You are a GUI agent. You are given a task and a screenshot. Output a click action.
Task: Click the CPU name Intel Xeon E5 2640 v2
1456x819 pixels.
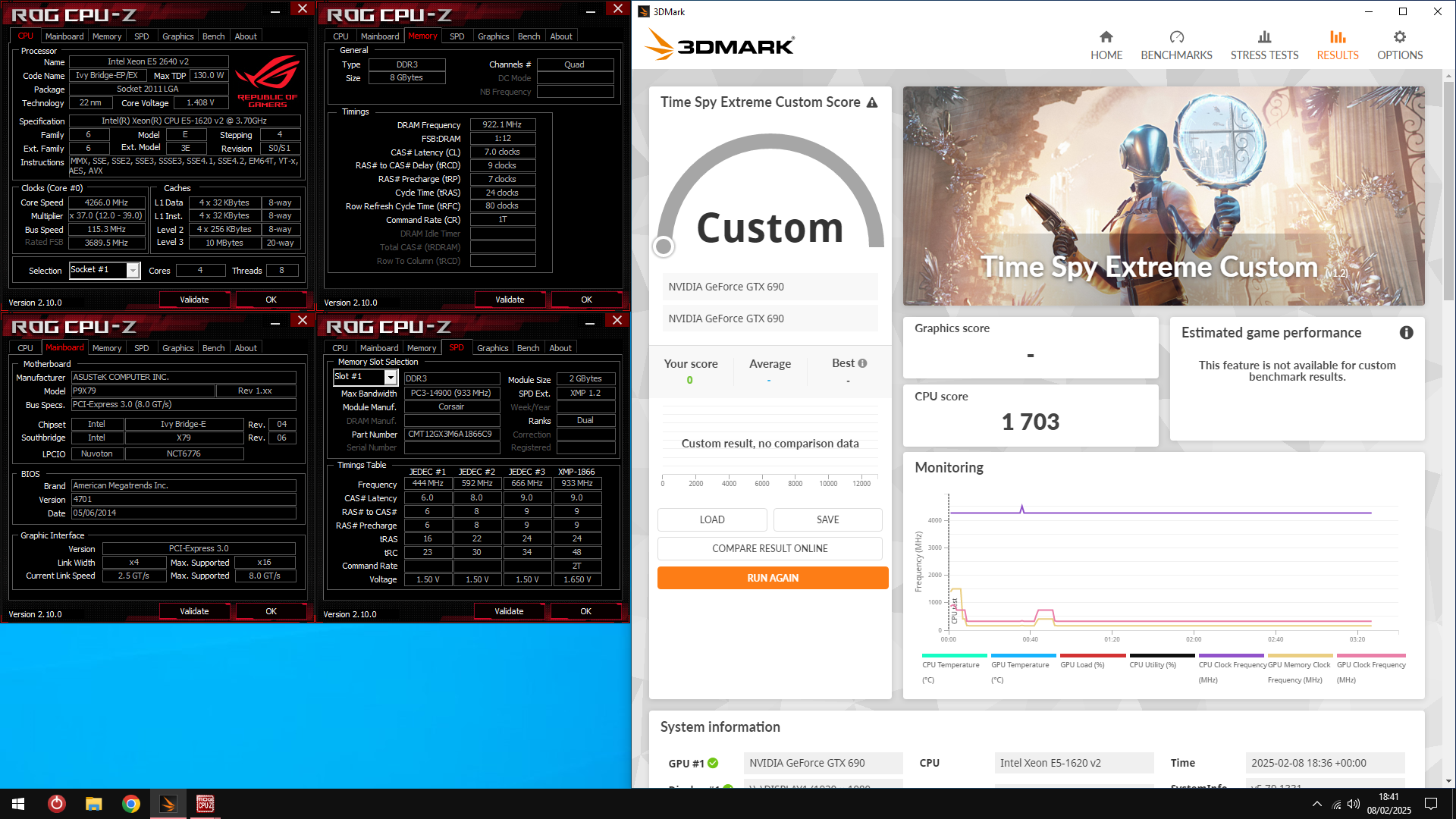148,62
